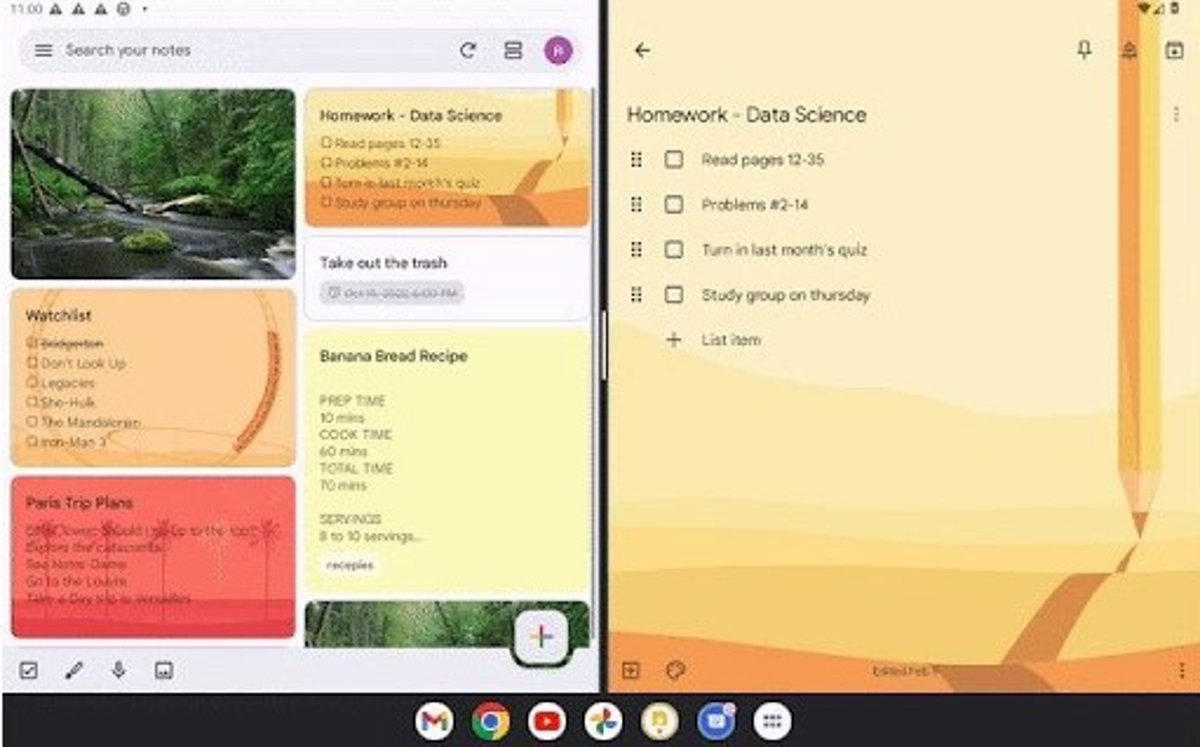Archive the open note
This screenshot has width=1200, height=747.
1174,51
